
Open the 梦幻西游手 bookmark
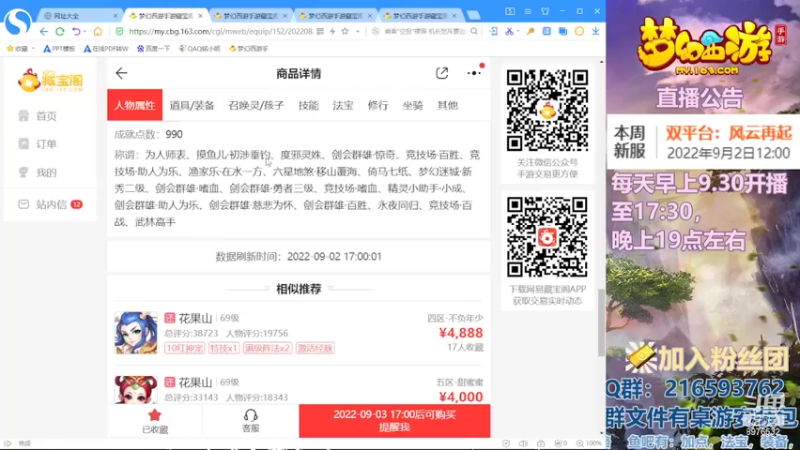click(248, 48)
